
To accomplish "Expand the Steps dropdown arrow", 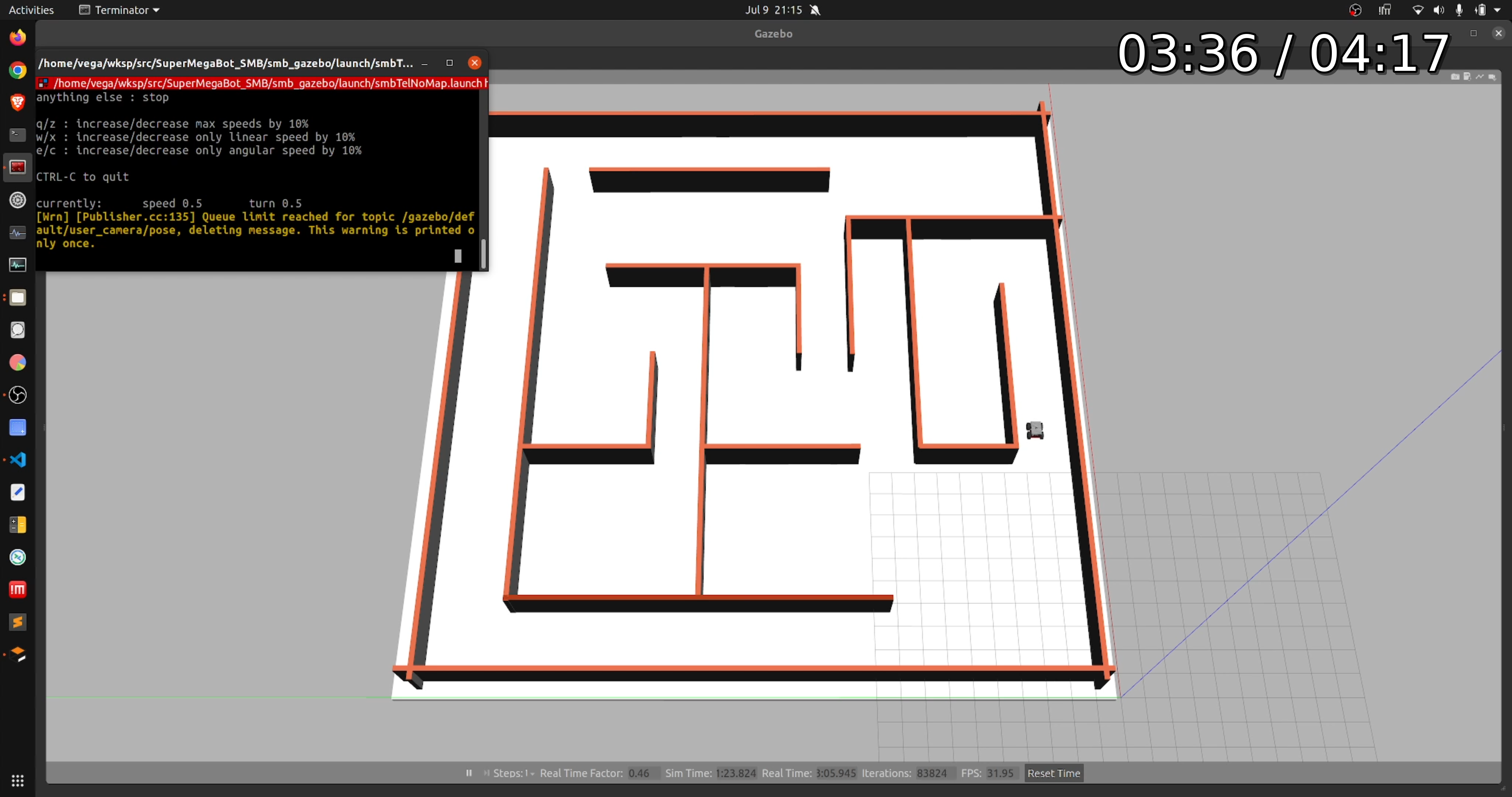I will tap(532, 773).
